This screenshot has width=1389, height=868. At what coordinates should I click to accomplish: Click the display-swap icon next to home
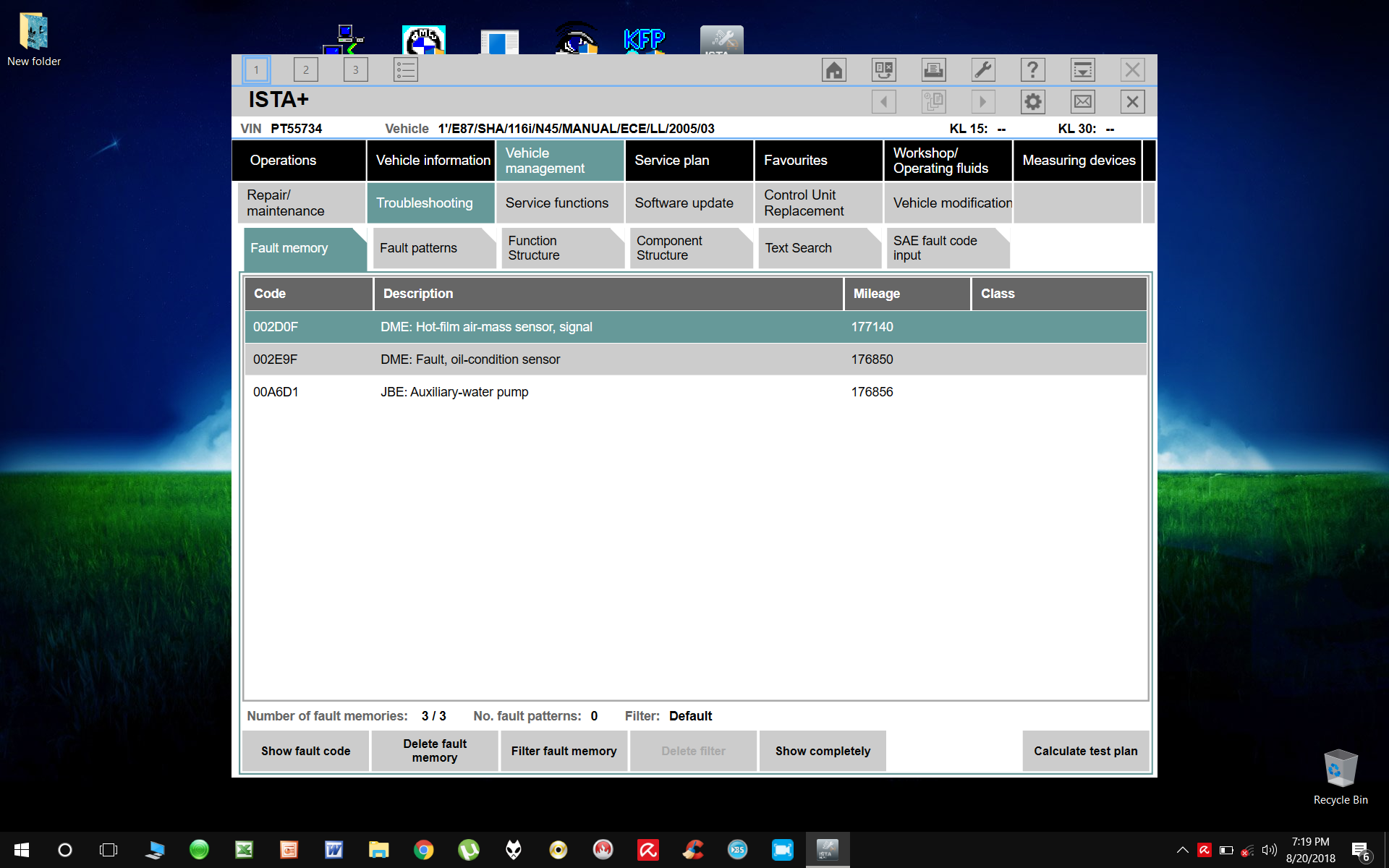click(x=884, y=70)
